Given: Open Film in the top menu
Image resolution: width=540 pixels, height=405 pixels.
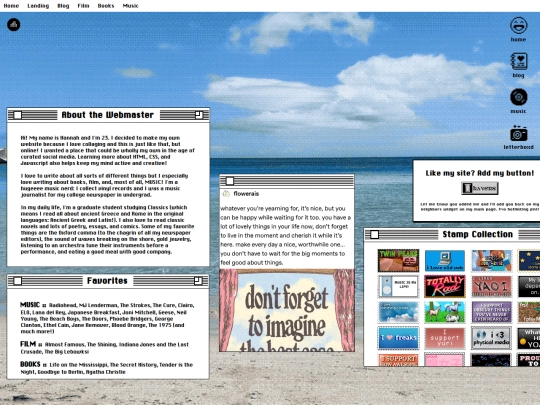Looking at the screenshot, I should pyautogui.click(x=83, y=6).
